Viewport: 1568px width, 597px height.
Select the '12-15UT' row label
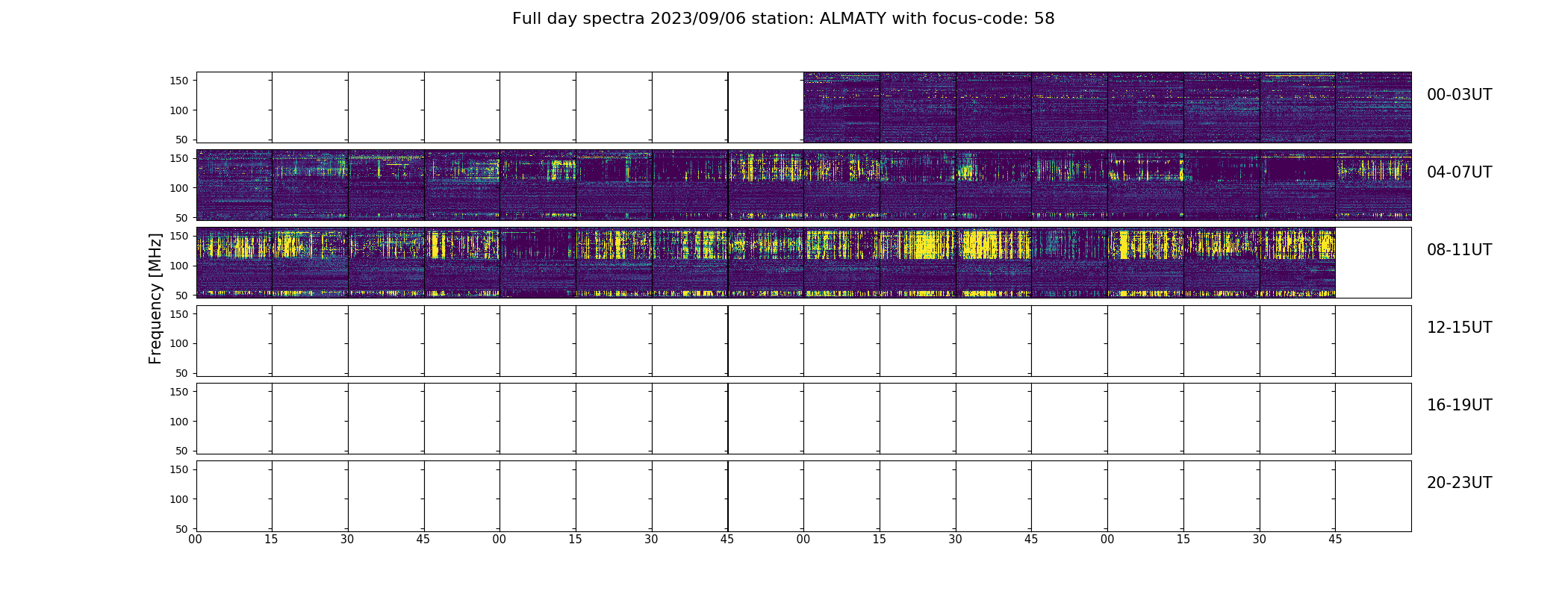(1459, 328)
